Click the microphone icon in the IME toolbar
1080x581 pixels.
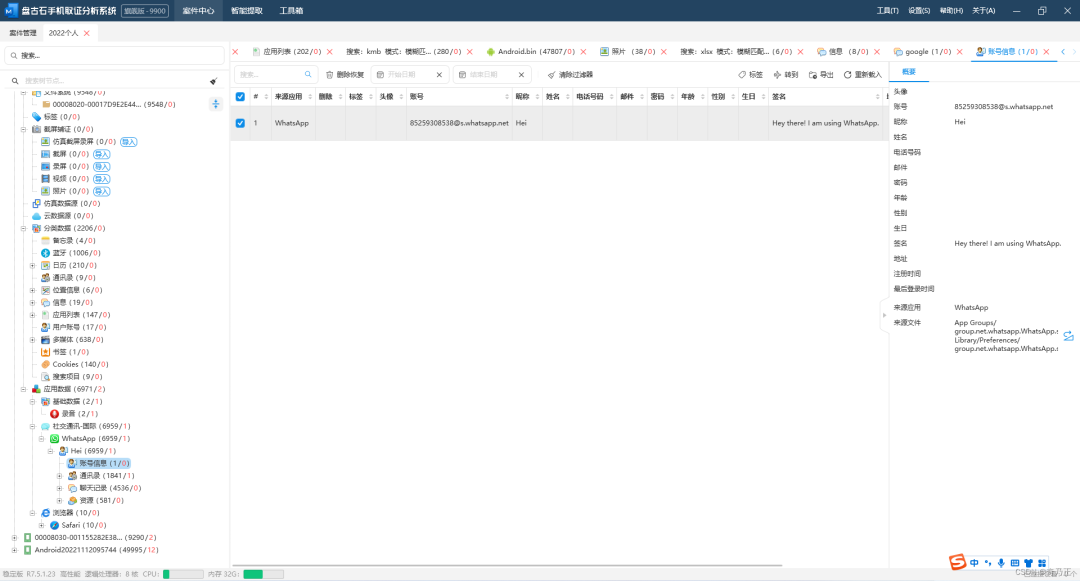pos(1001,563)
